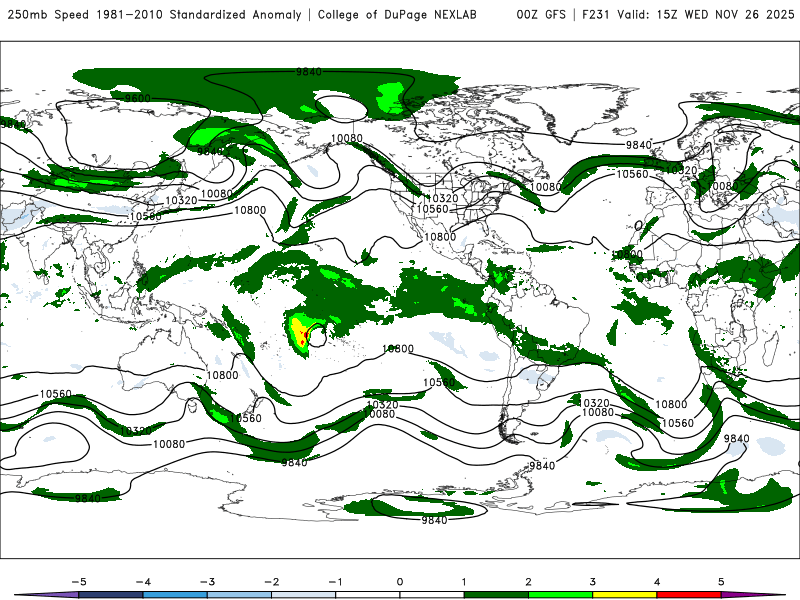
Task: Click the '250mb Speed 1981-2010 Standardized Anomaly' title
Action: pos(154,14)
